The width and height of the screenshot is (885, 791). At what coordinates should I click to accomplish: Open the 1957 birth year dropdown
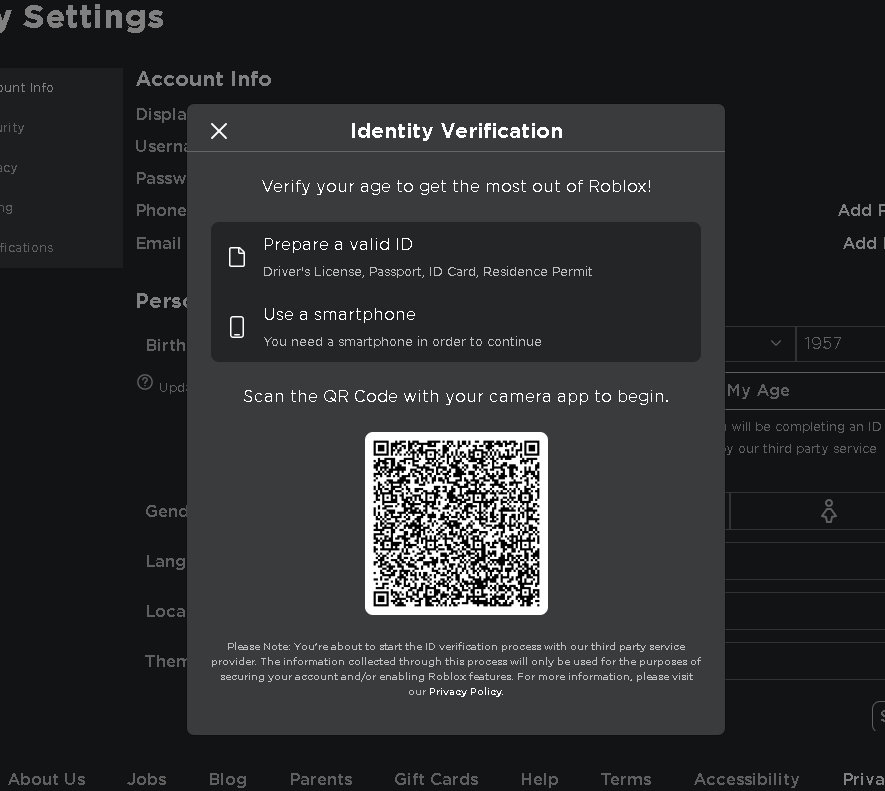tap(841, 343)
